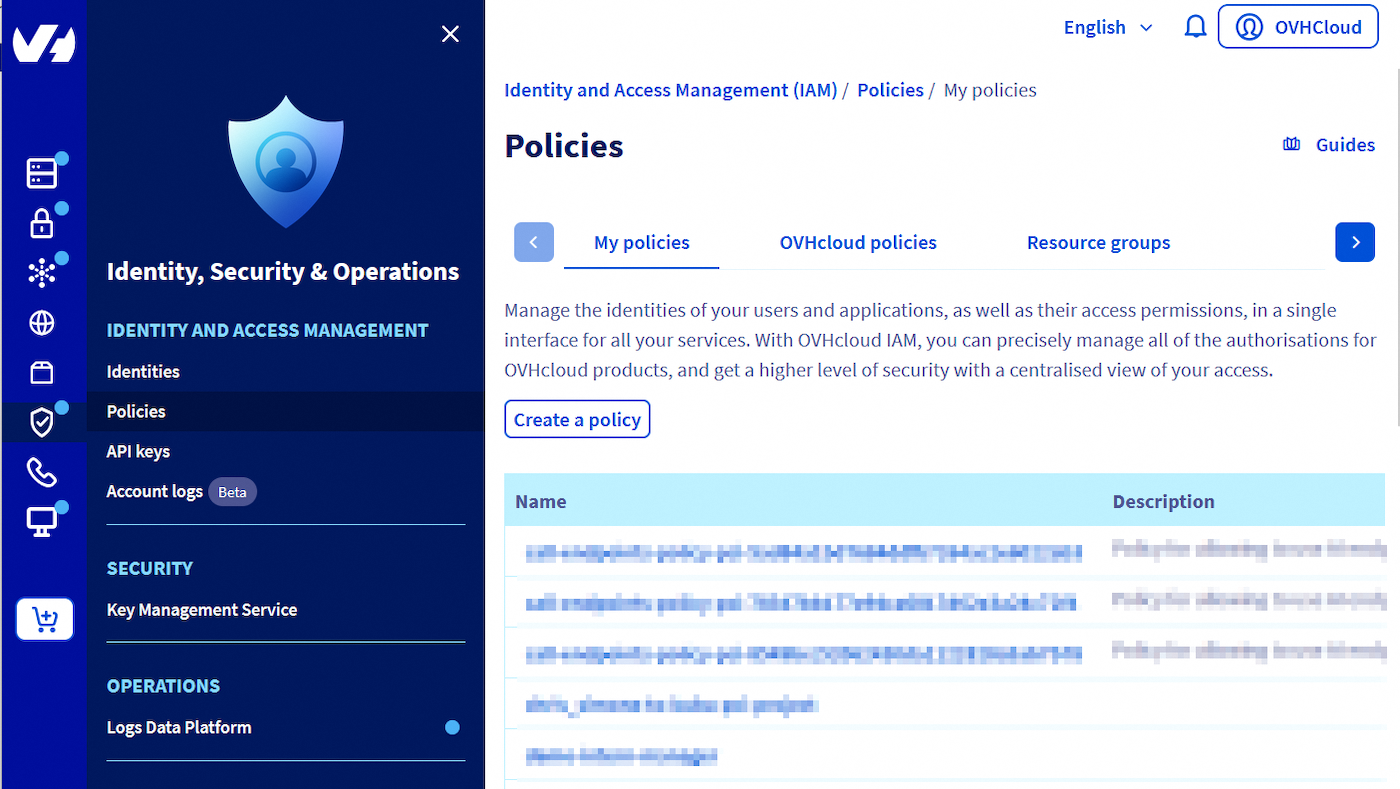Open the OVHcloud account profile menu

click(1298, 26)
